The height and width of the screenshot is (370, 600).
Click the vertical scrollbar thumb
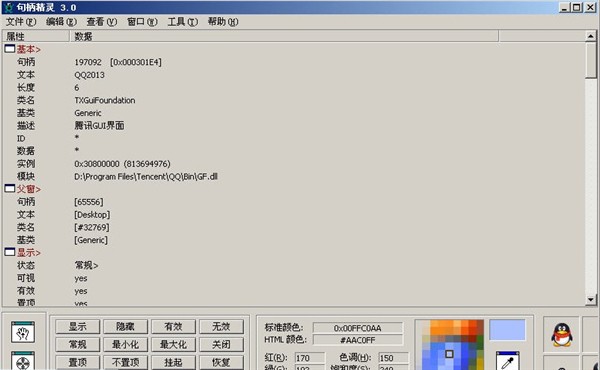tap(590, 60)
